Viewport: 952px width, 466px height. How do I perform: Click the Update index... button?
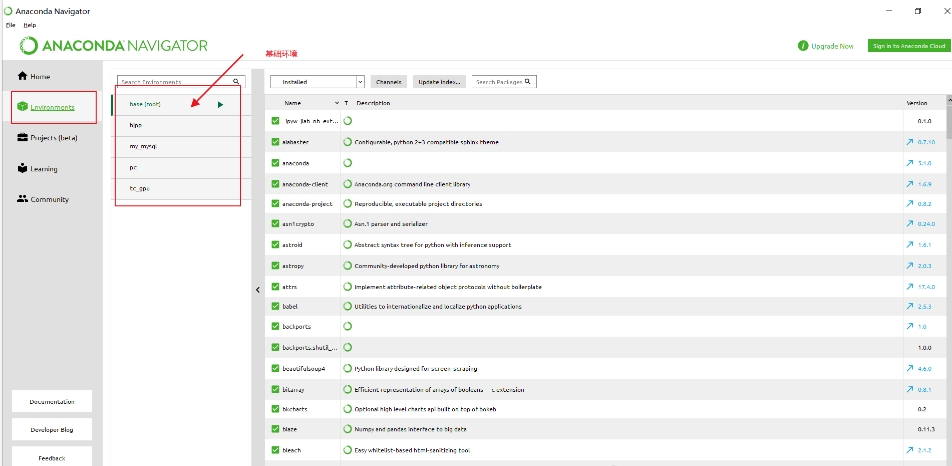point(439,81)
